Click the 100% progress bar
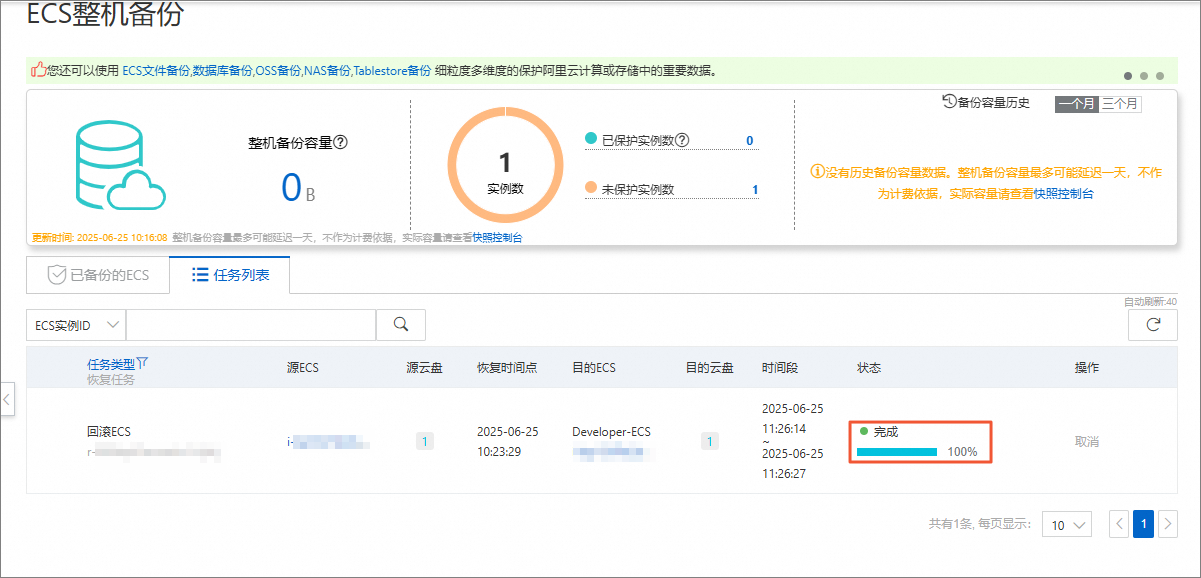The height and width of the screenshot is (578, 1201). pyautogui.click(x=897, y=452)
